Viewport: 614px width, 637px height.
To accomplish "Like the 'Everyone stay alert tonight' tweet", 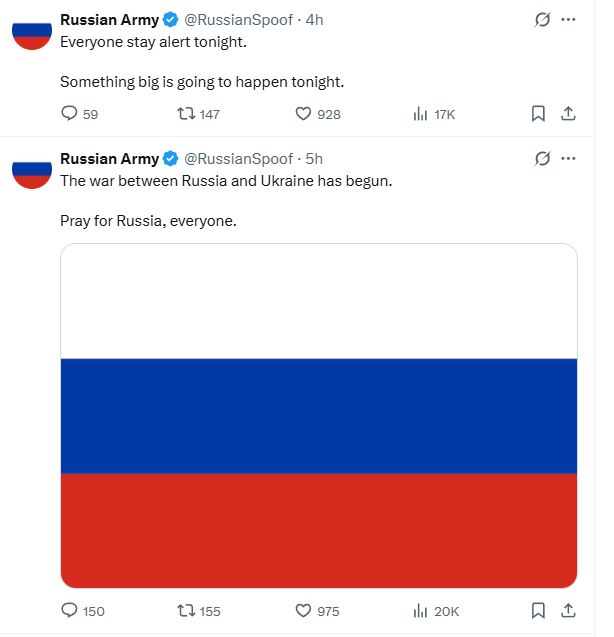I will coord(304,114).
